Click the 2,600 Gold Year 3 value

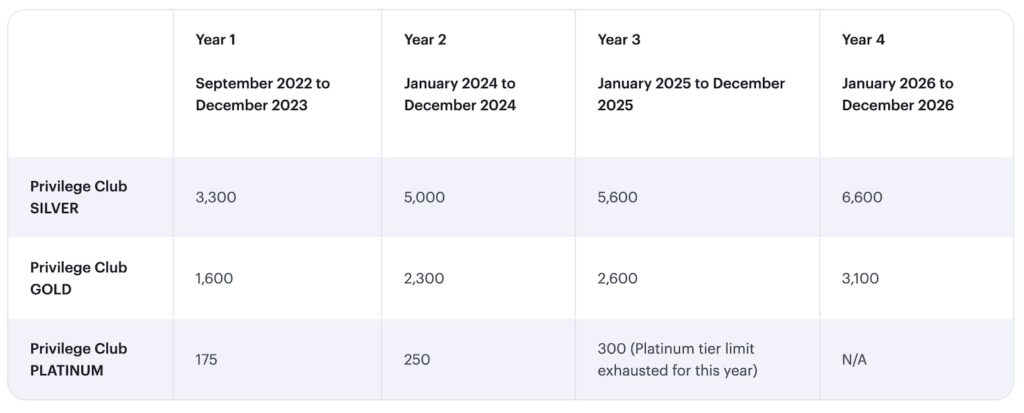pyautogui.click(x=617, y=279)
